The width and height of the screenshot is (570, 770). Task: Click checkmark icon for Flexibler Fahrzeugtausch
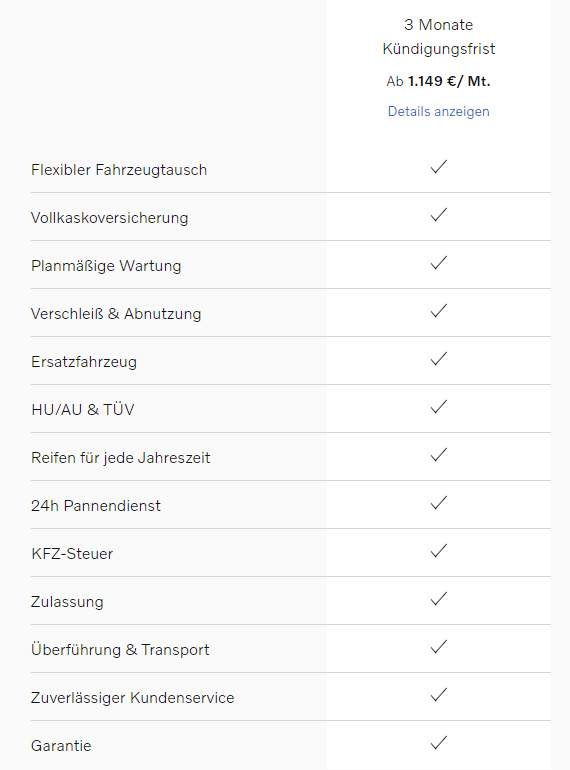439,166
